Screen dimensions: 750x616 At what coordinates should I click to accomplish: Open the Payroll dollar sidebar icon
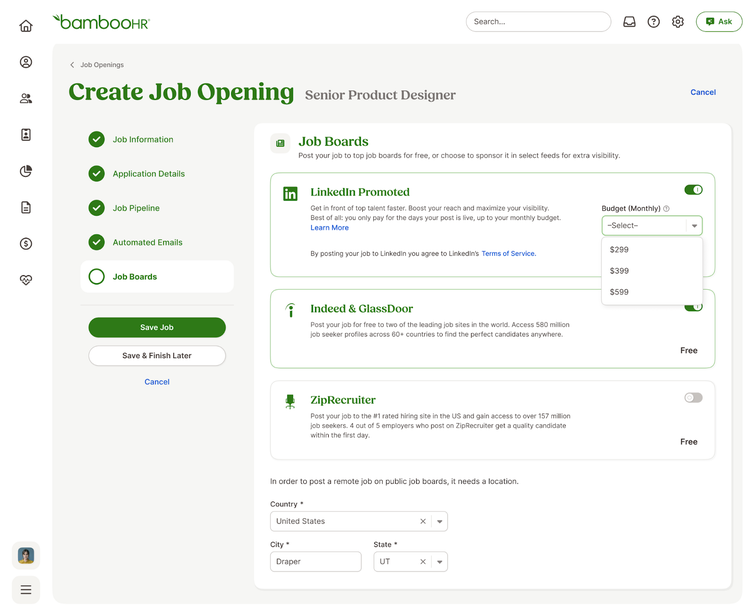click(x=26, y=244)
